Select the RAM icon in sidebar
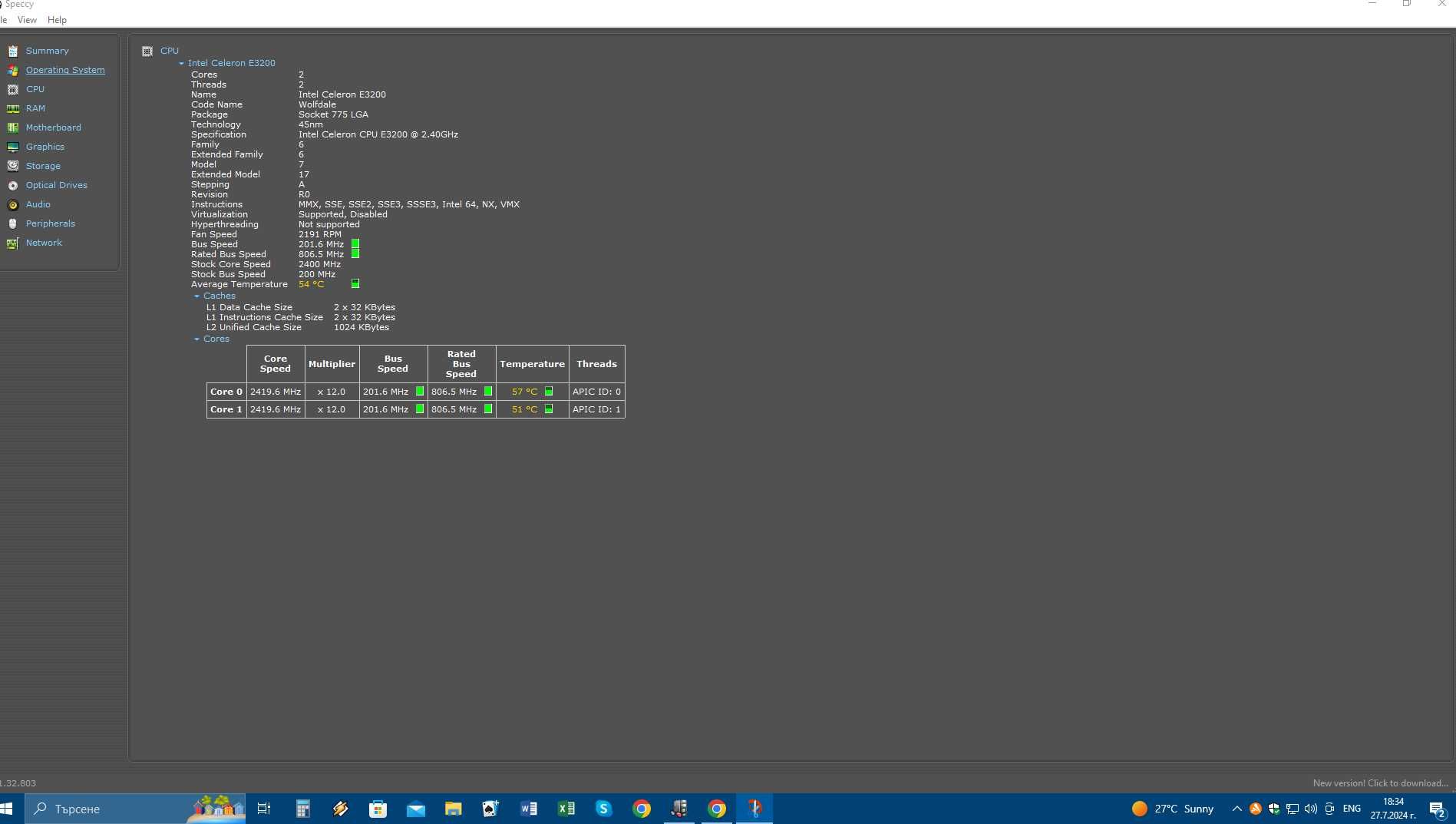Image resolution: width=1456 pixels, height=824 pixels. pyautogui.click(x=12, y=108)
